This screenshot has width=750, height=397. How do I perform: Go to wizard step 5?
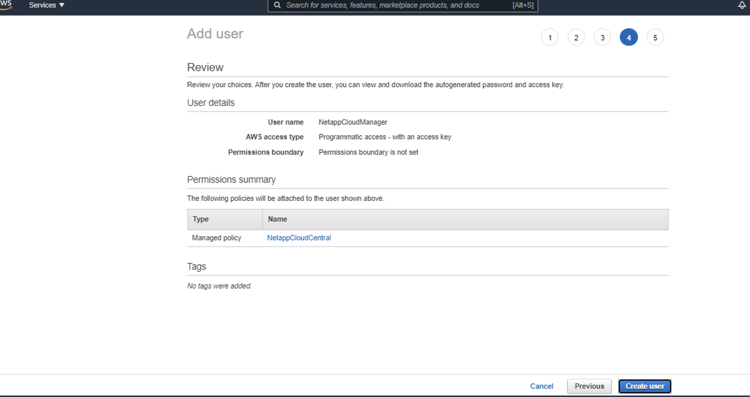tap(655, 37)
